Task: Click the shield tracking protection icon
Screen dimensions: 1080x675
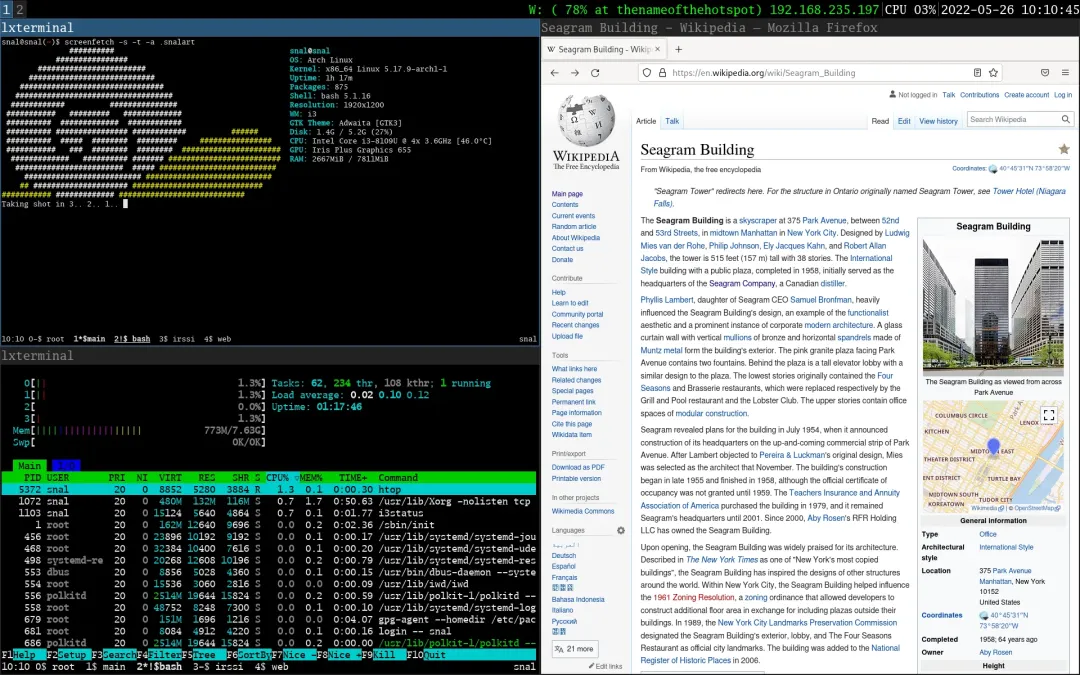Action: (646, 72)
